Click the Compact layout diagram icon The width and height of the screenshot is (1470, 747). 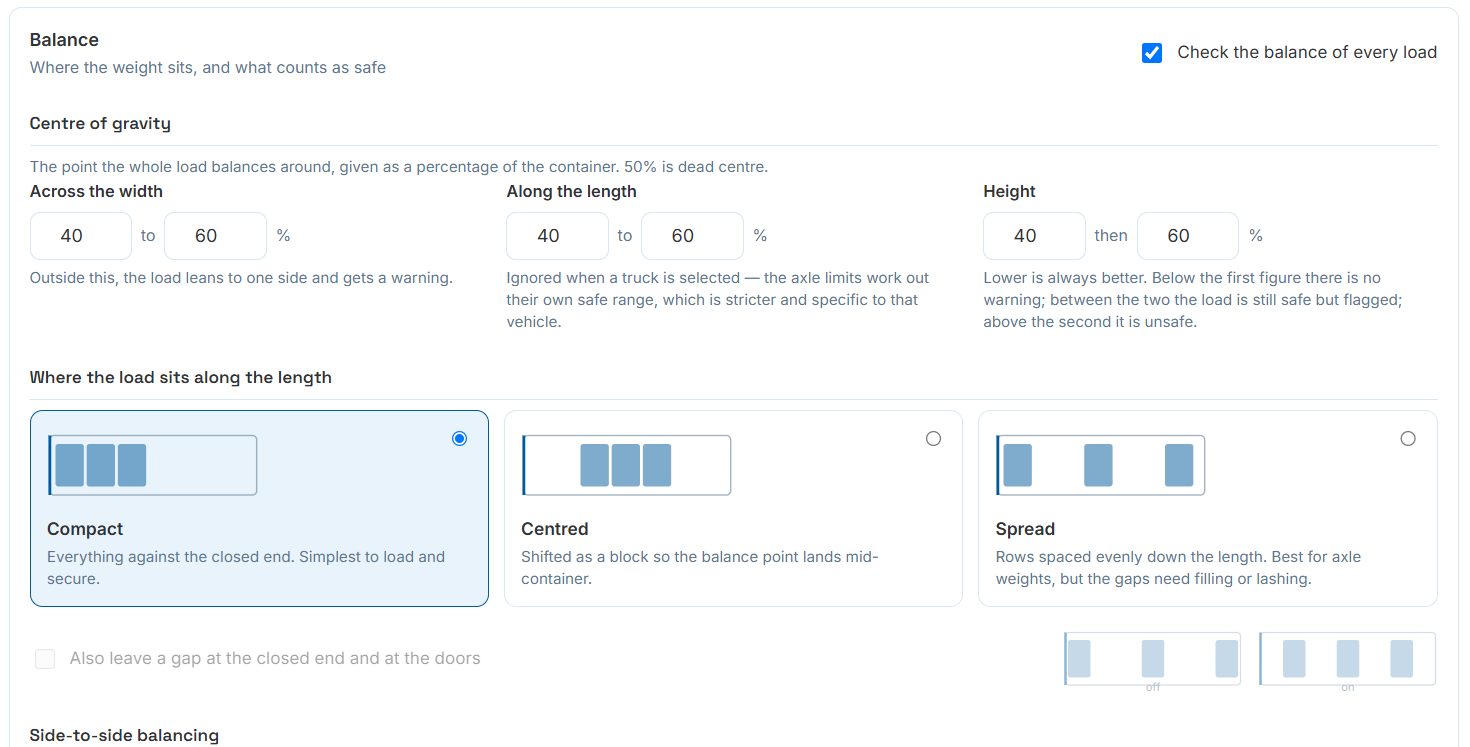153,465
